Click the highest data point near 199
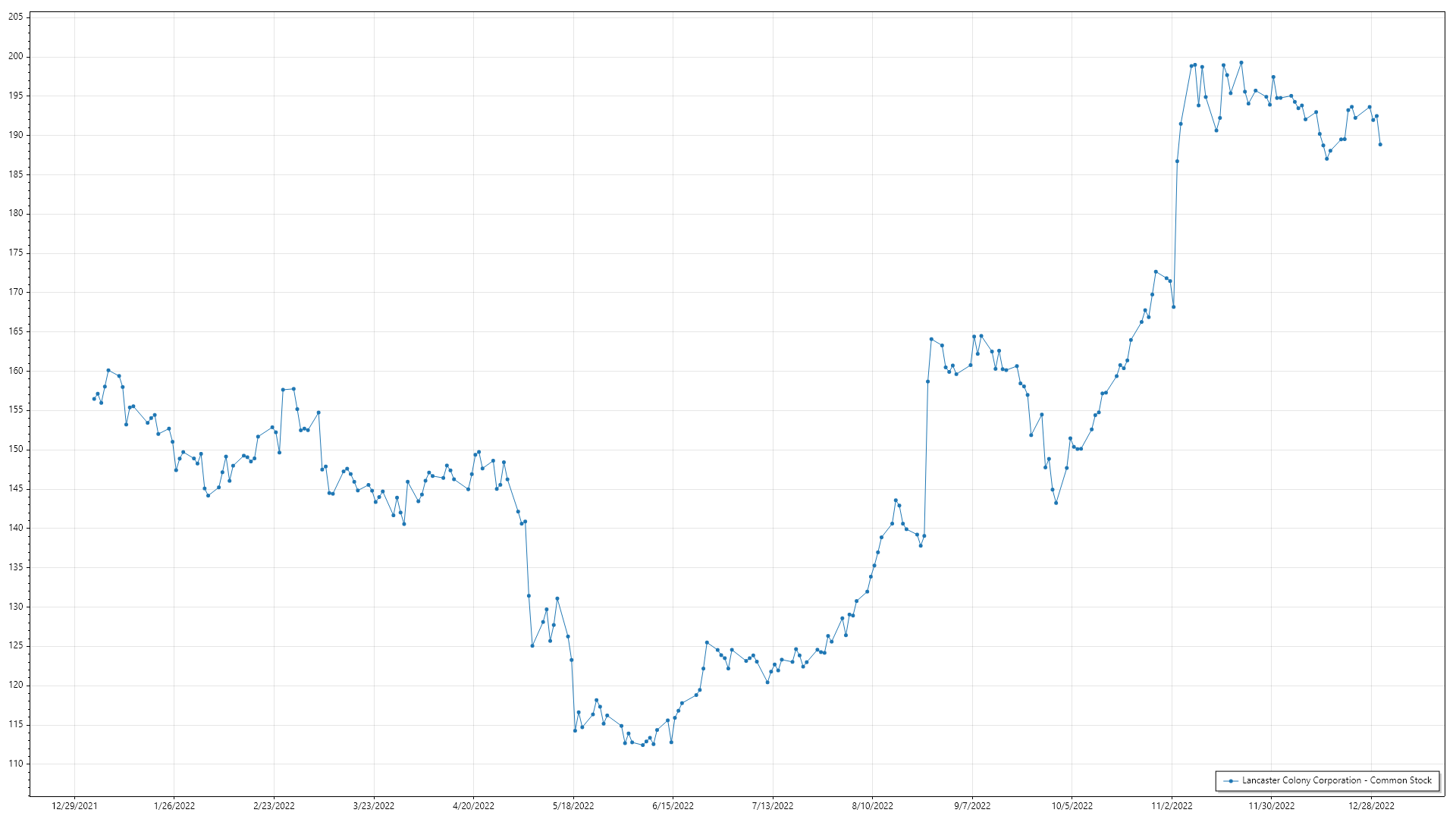 (1241, 63)
